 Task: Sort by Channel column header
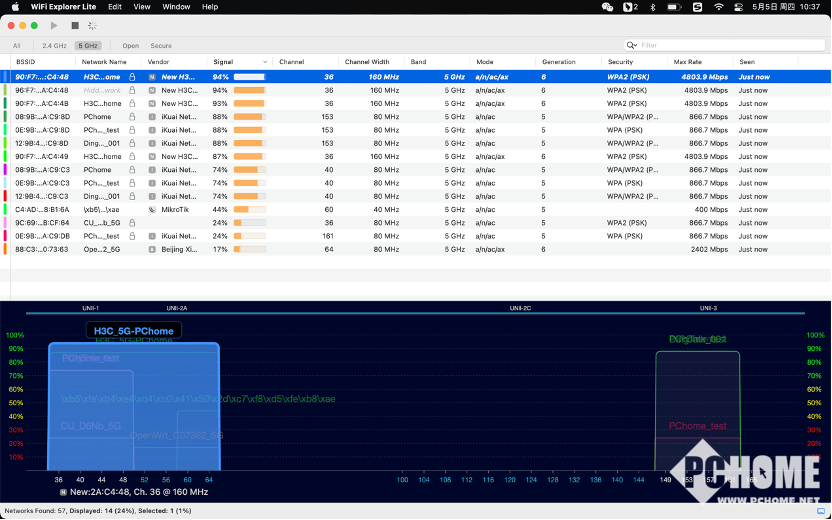pyautogui.click(x=291, y=62)
